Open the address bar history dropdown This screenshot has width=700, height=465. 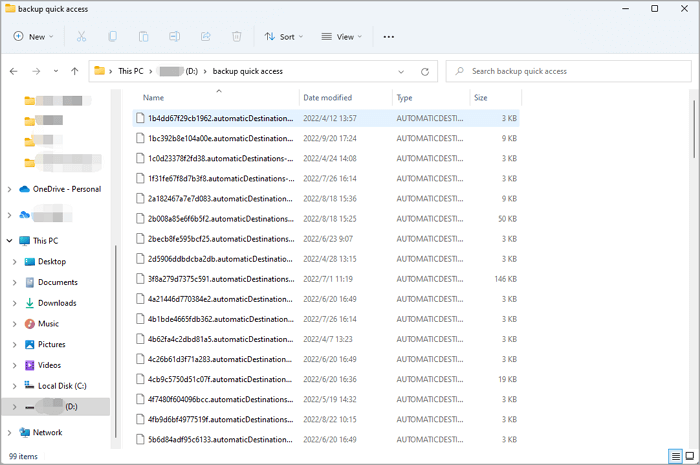click(401, 72)
